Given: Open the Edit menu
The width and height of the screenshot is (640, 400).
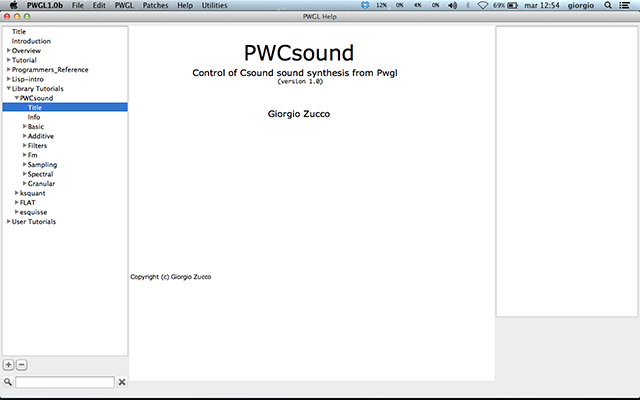Looking at the screenshot, I should click(x=99, y=5).
